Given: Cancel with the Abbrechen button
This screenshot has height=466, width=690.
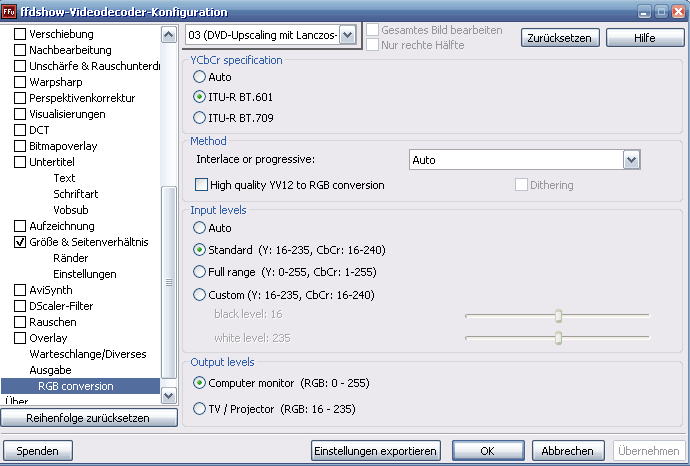Looking at the screenshot, I should [x=568, y=451].
